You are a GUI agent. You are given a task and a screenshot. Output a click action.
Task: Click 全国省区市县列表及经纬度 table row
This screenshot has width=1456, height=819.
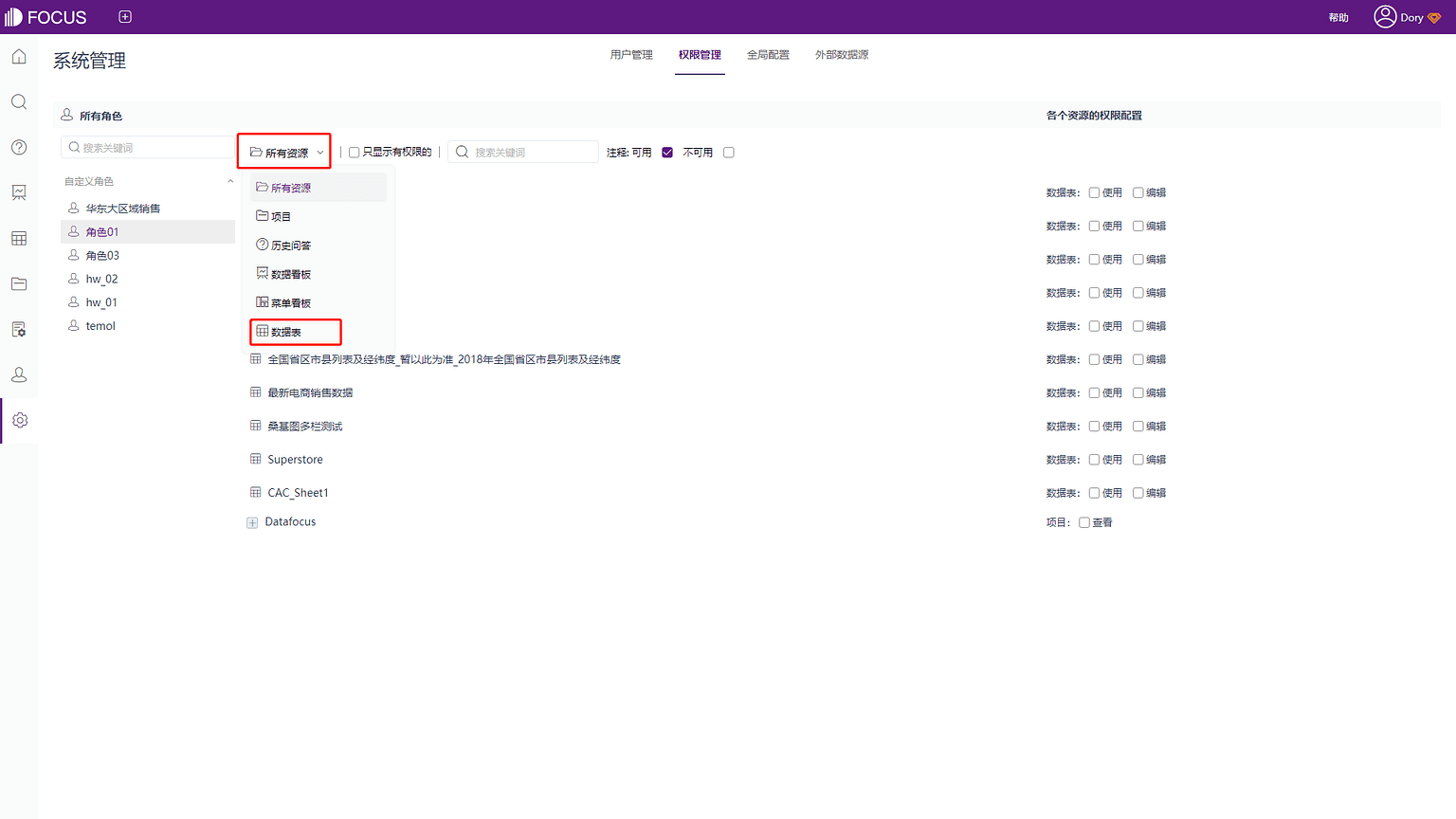pyautogui.click(x=444, y=359)
